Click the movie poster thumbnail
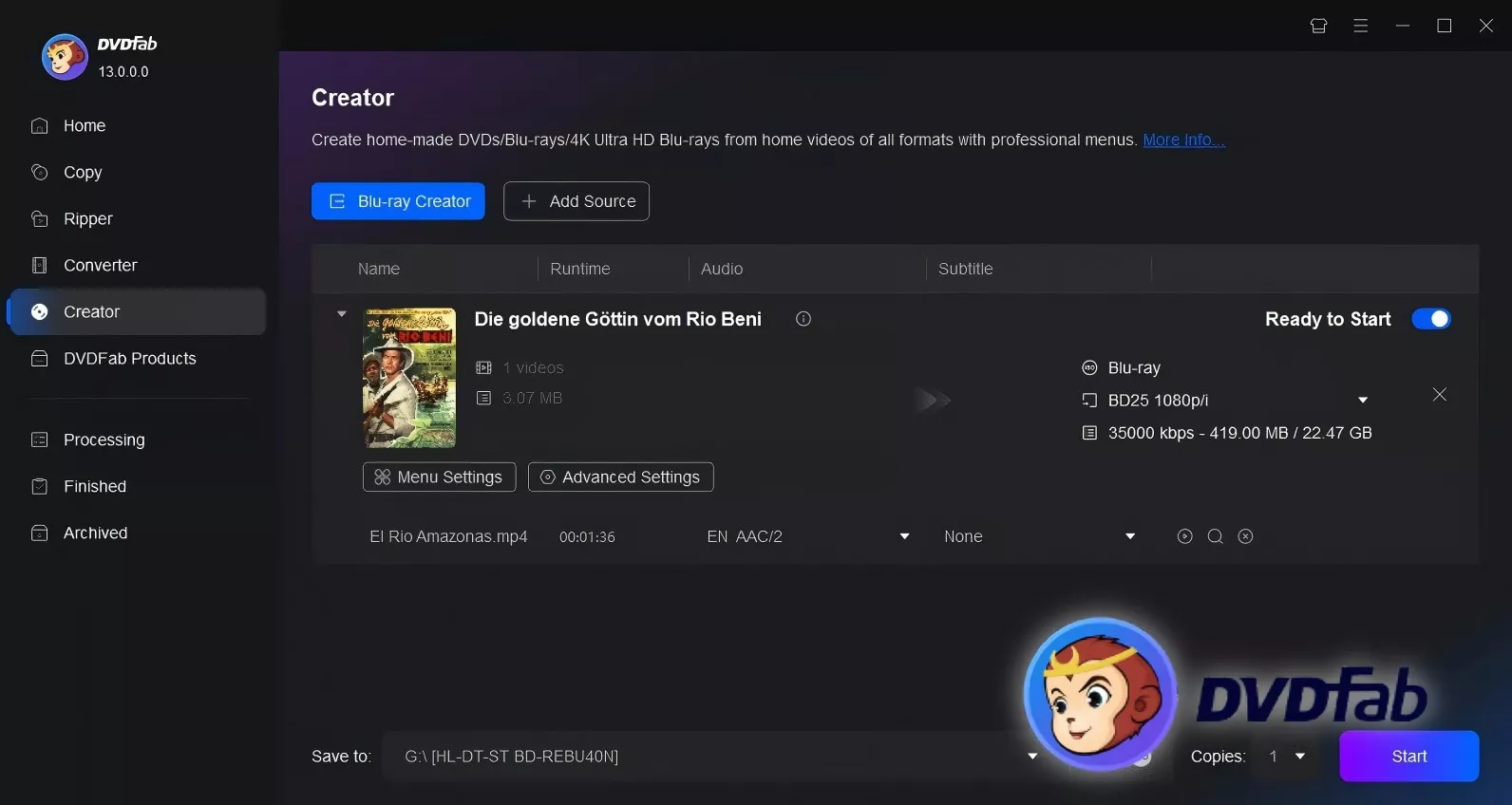Viewport: 1512px width, 805px height. click(x=409, y=378)
